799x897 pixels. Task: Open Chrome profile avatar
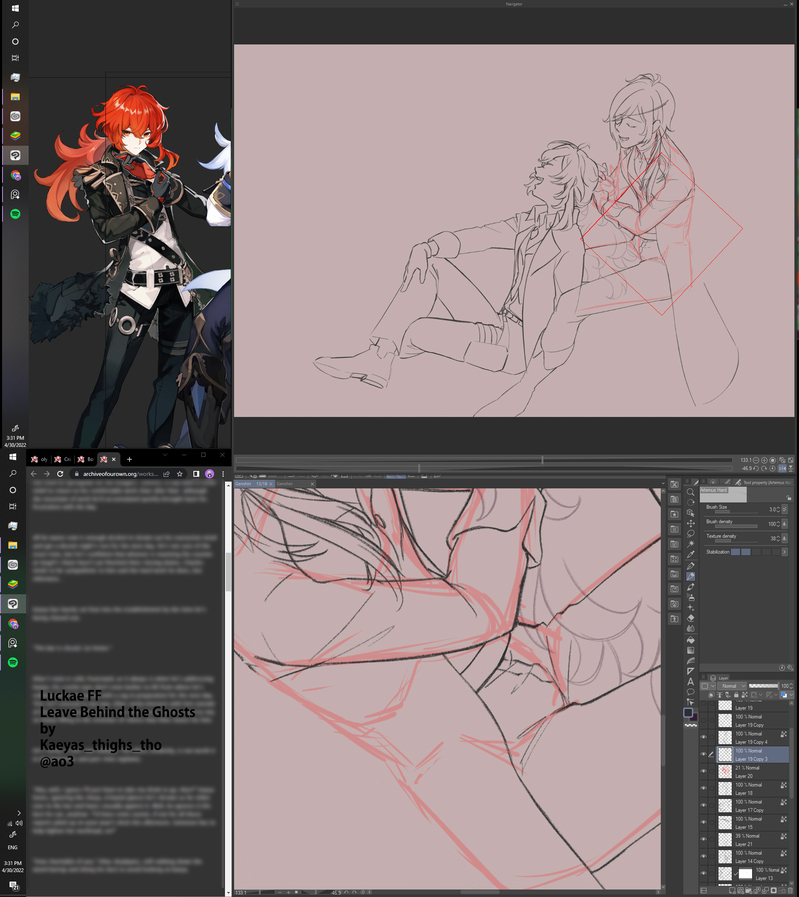coord(209,474)
